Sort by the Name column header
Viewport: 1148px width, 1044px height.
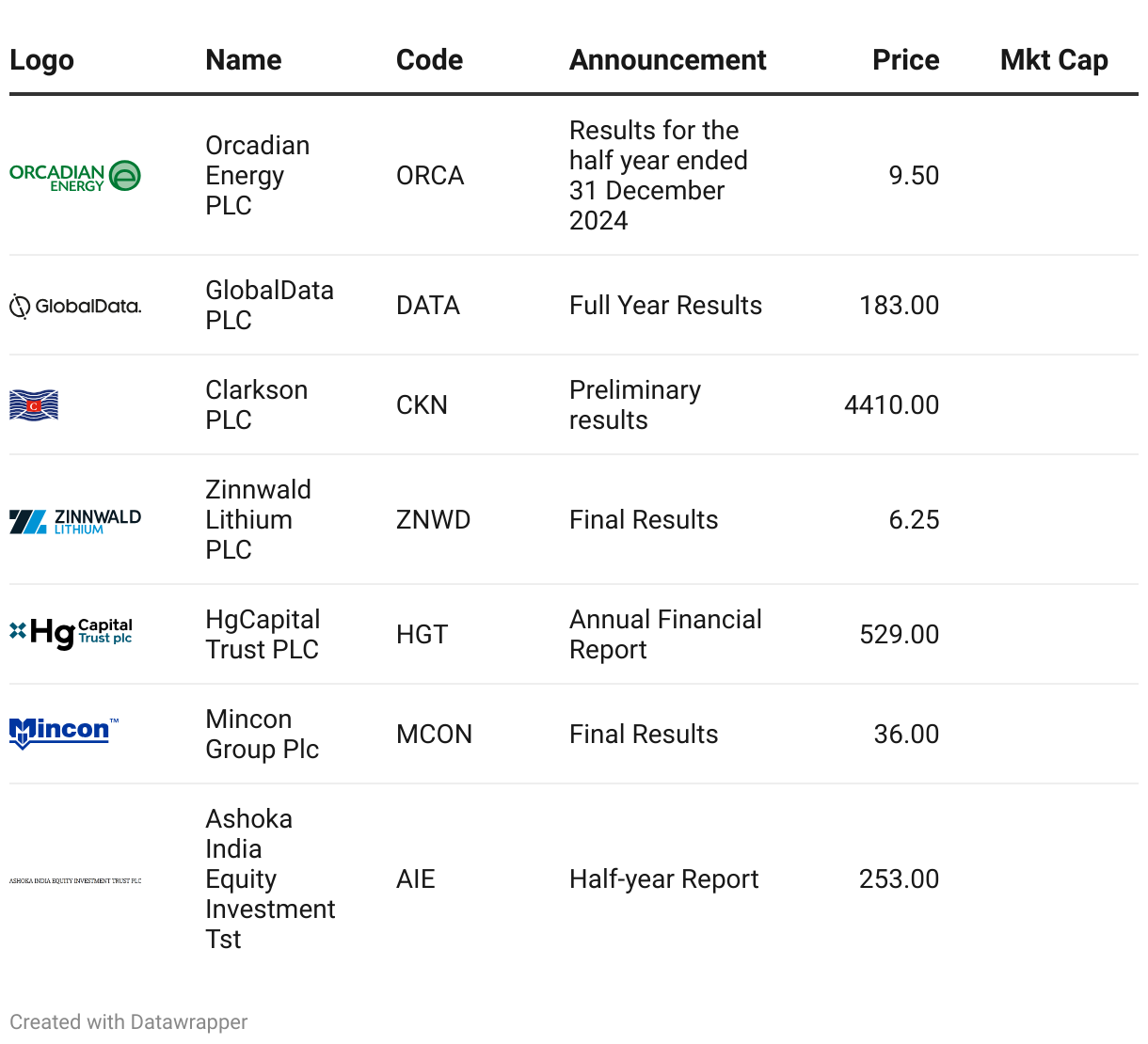[244, 60]
